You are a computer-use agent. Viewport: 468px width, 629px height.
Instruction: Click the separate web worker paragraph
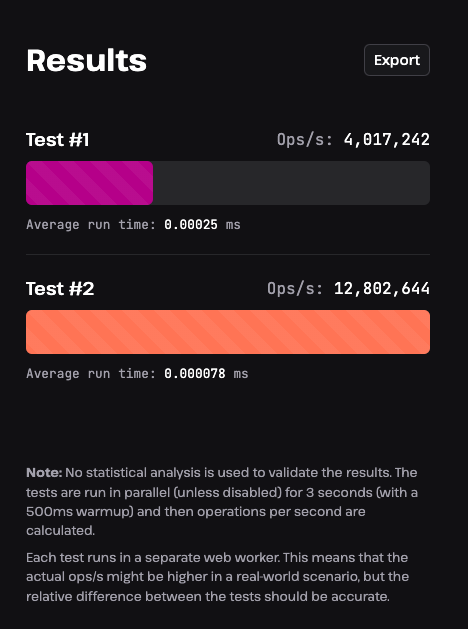tap(217, 577)
